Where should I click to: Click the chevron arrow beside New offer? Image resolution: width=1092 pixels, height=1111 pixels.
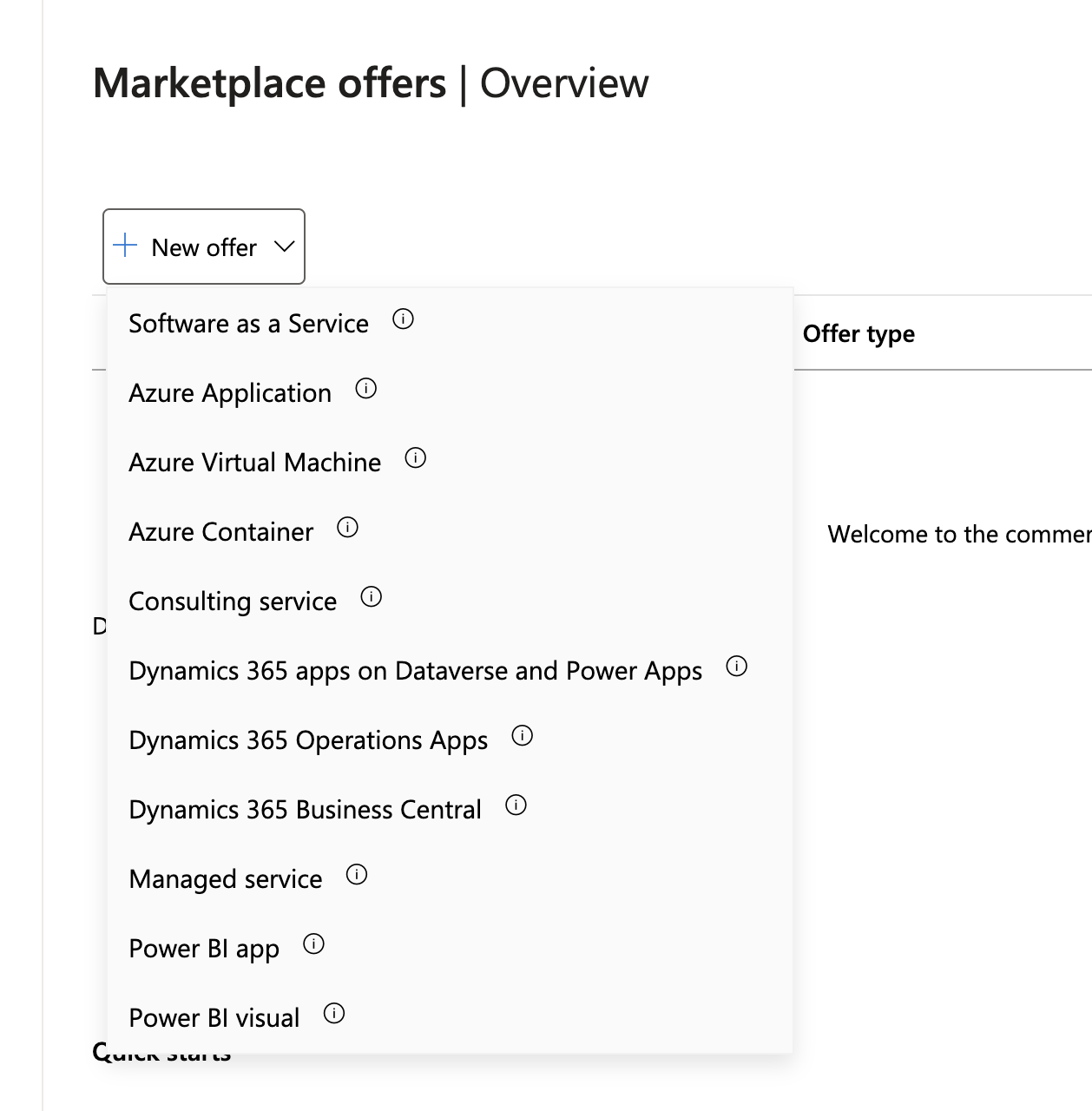tap(284, 247)
